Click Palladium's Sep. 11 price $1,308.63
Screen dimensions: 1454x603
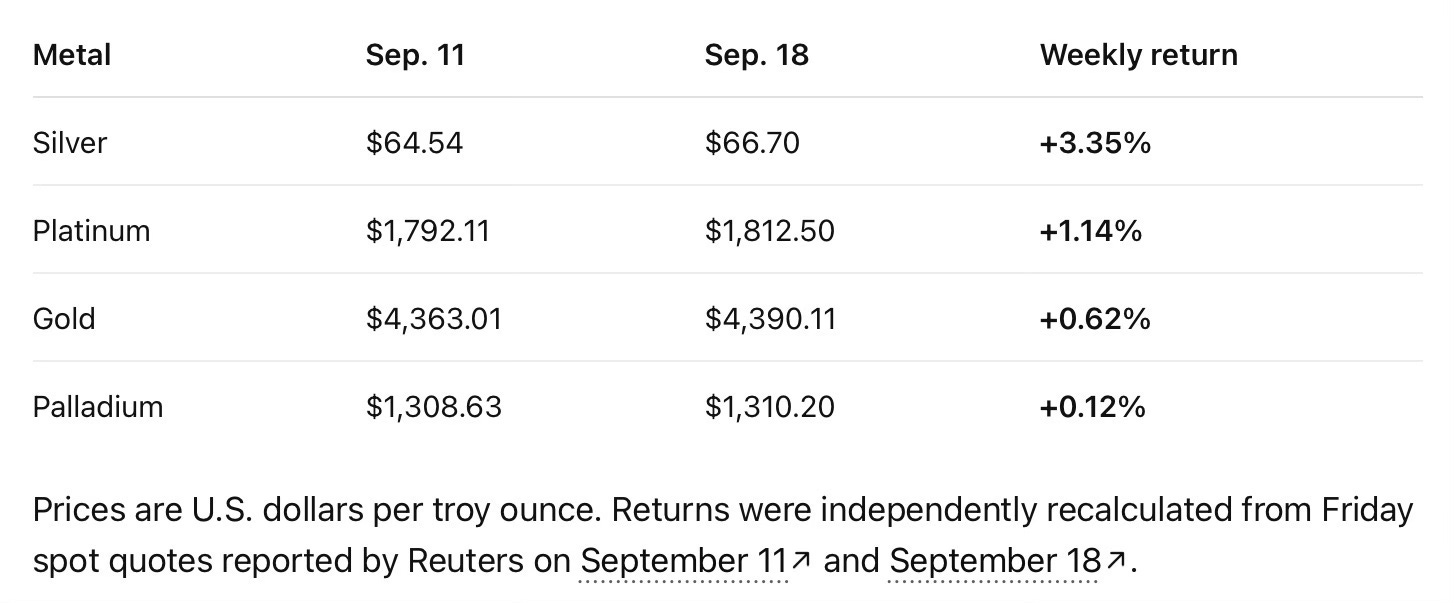pyautogui.click(x=433, y=407)
